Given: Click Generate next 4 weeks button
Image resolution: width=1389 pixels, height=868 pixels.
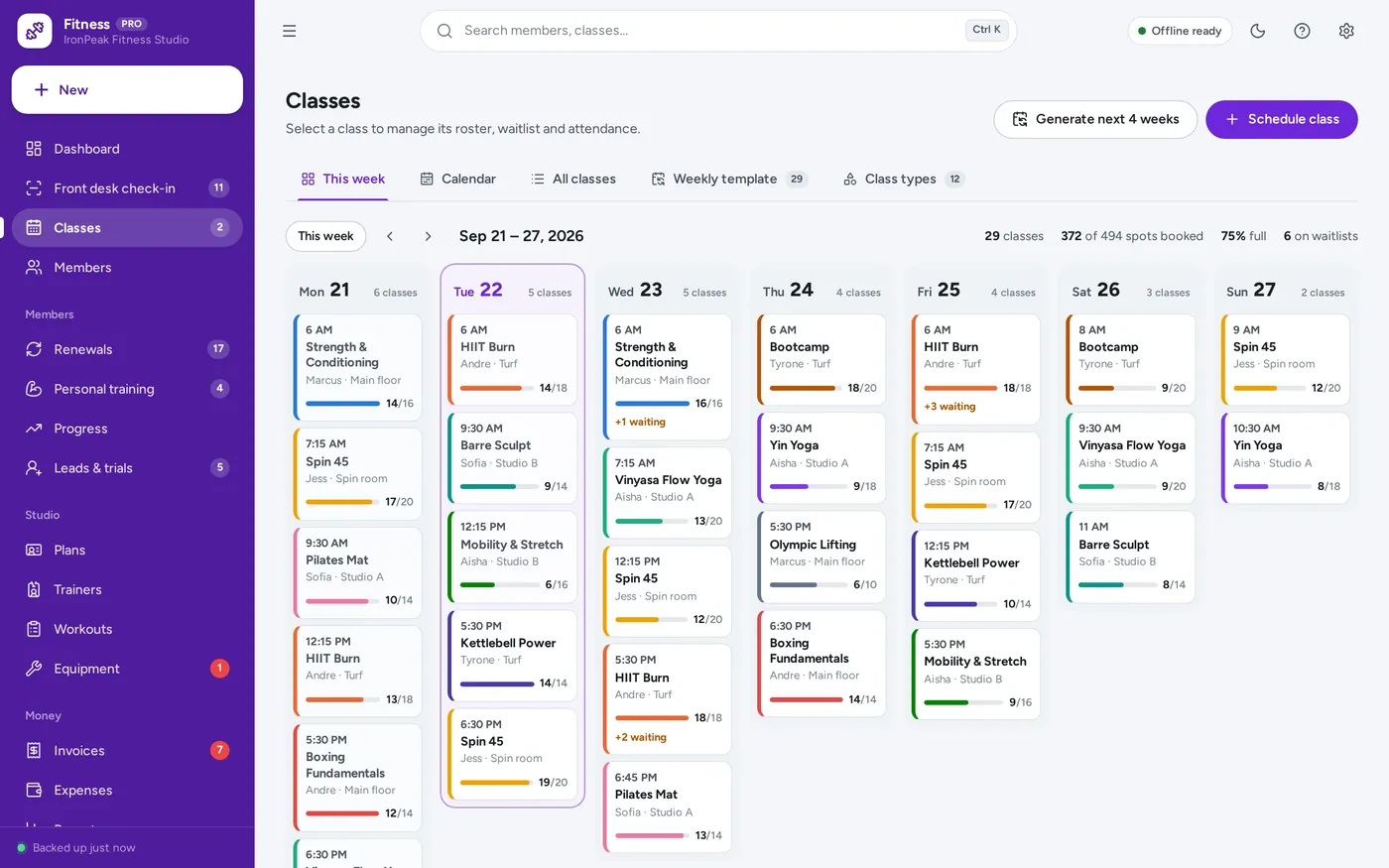Looking at the screenshot, I should [1095, 119].
